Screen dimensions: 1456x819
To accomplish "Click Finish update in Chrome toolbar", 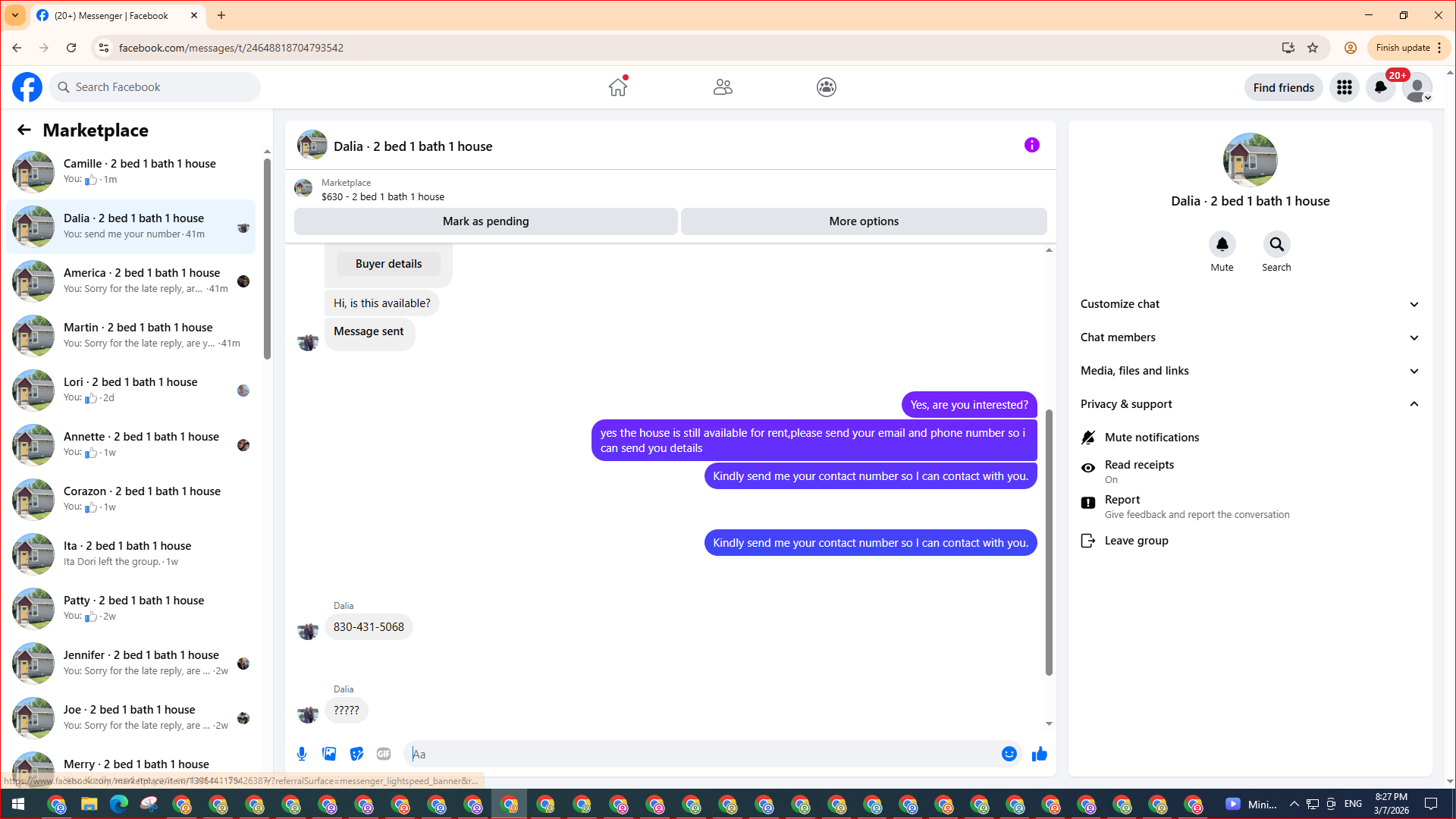I will (x=1403, y=48).
